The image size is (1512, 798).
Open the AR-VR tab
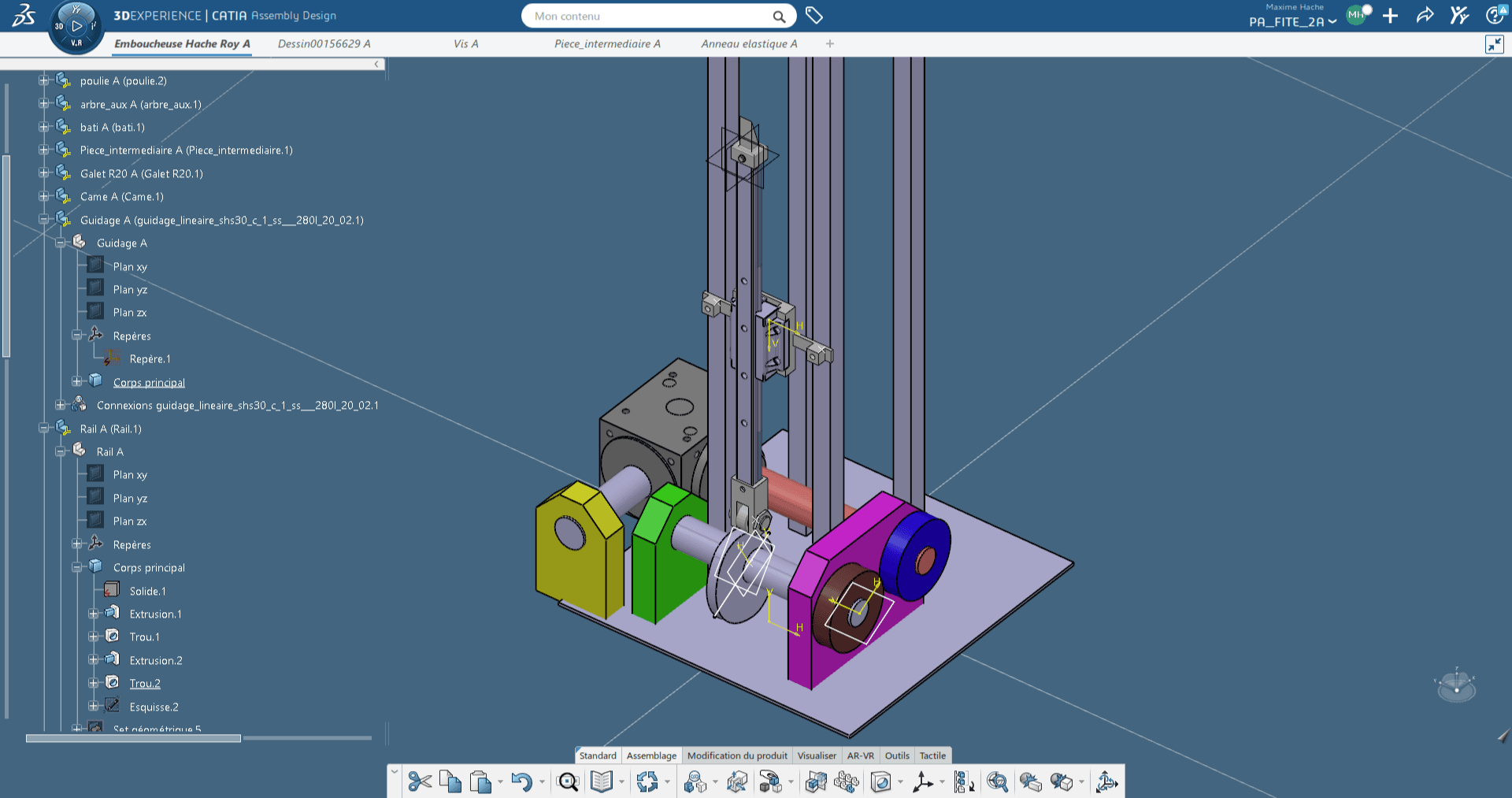[x=861, y=755]
